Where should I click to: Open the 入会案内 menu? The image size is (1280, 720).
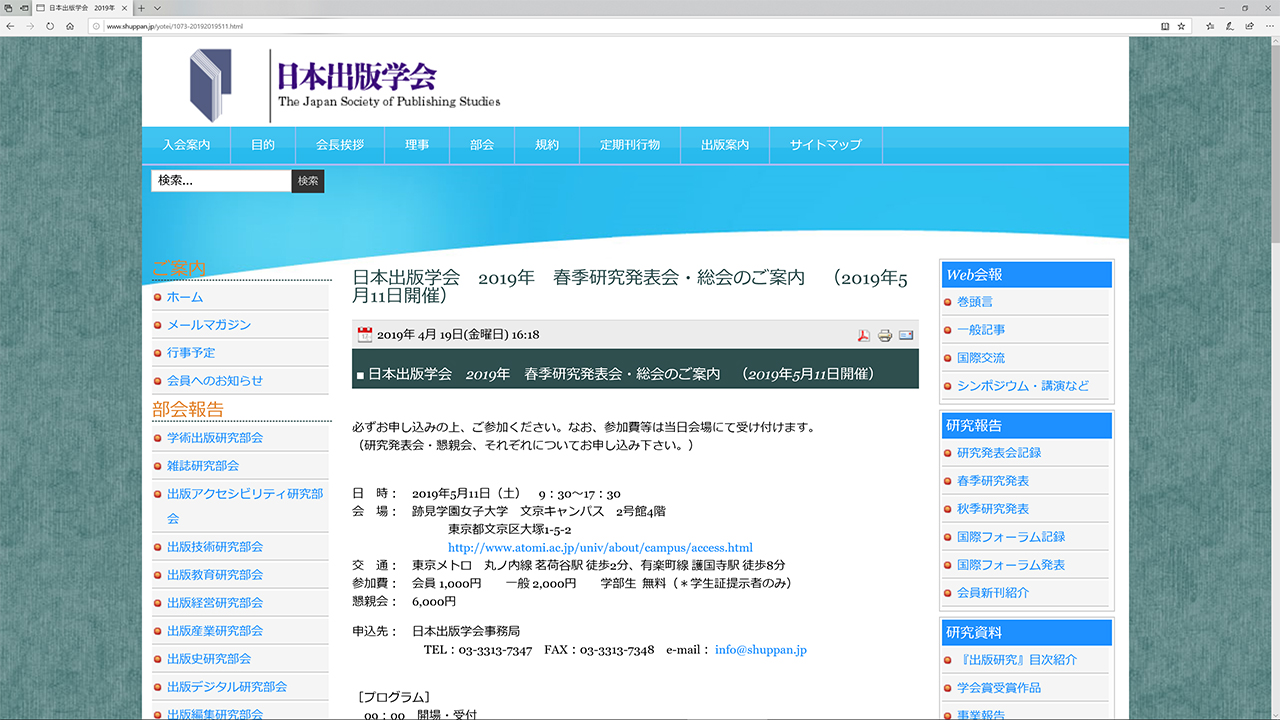[x=186, y=145]
